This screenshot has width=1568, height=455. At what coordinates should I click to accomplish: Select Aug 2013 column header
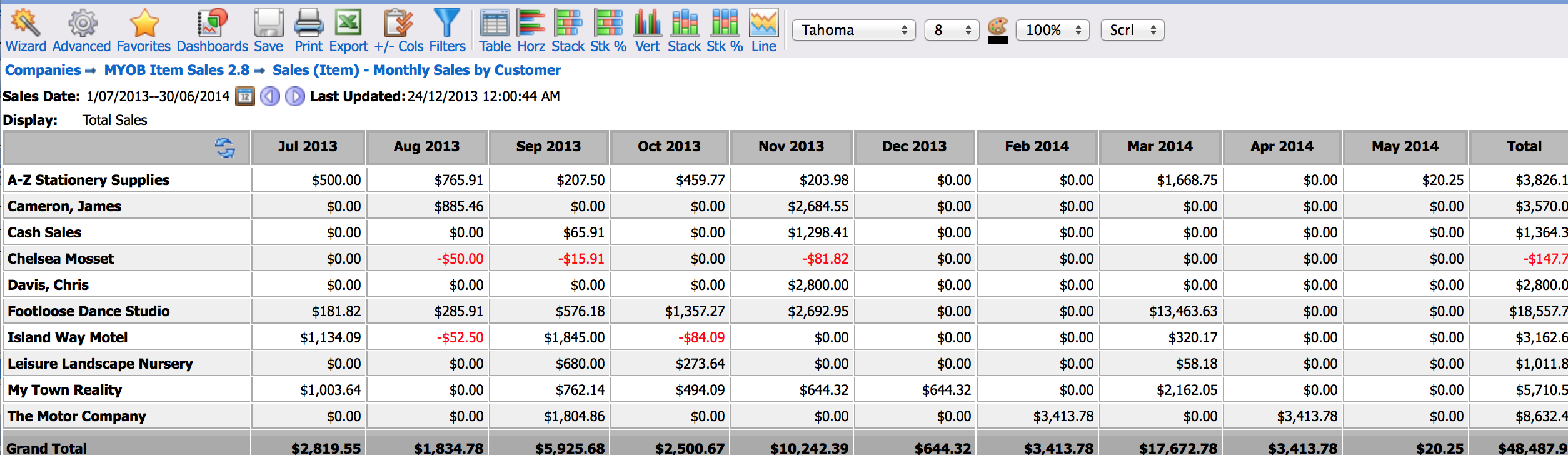coord(426,147)
